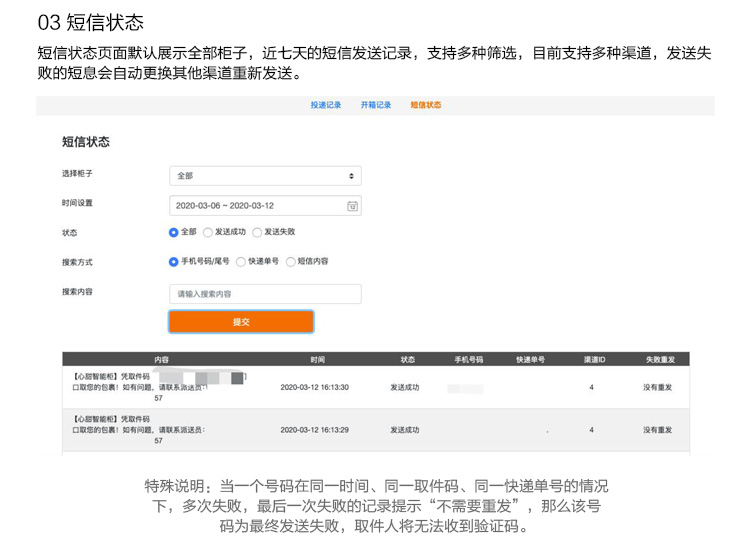
Task: Click the 失败重发 column header
Action: (660, 358)
